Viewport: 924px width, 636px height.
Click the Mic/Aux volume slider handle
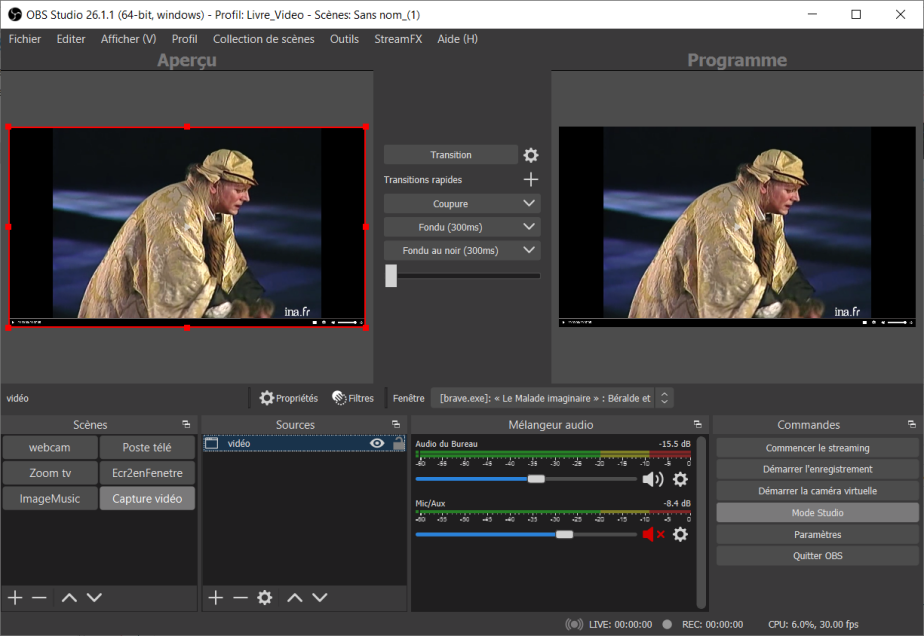coord(564,534)
